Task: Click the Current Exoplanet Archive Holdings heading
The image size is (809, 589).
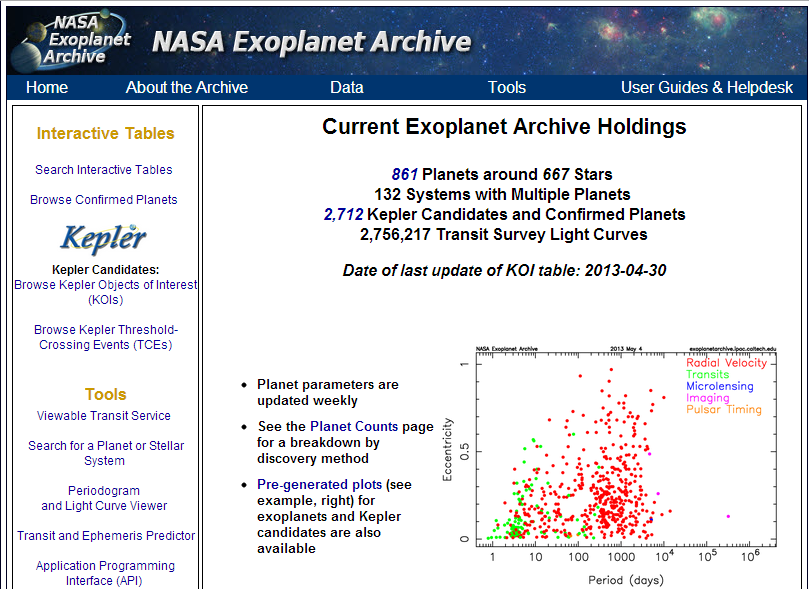Action: click(504, 126)
